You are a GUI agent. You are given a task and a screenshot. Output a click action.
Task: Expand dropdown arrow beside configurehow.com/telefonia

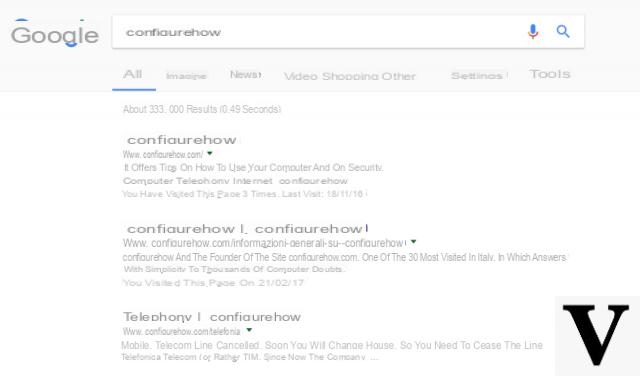tap(249, 330)
